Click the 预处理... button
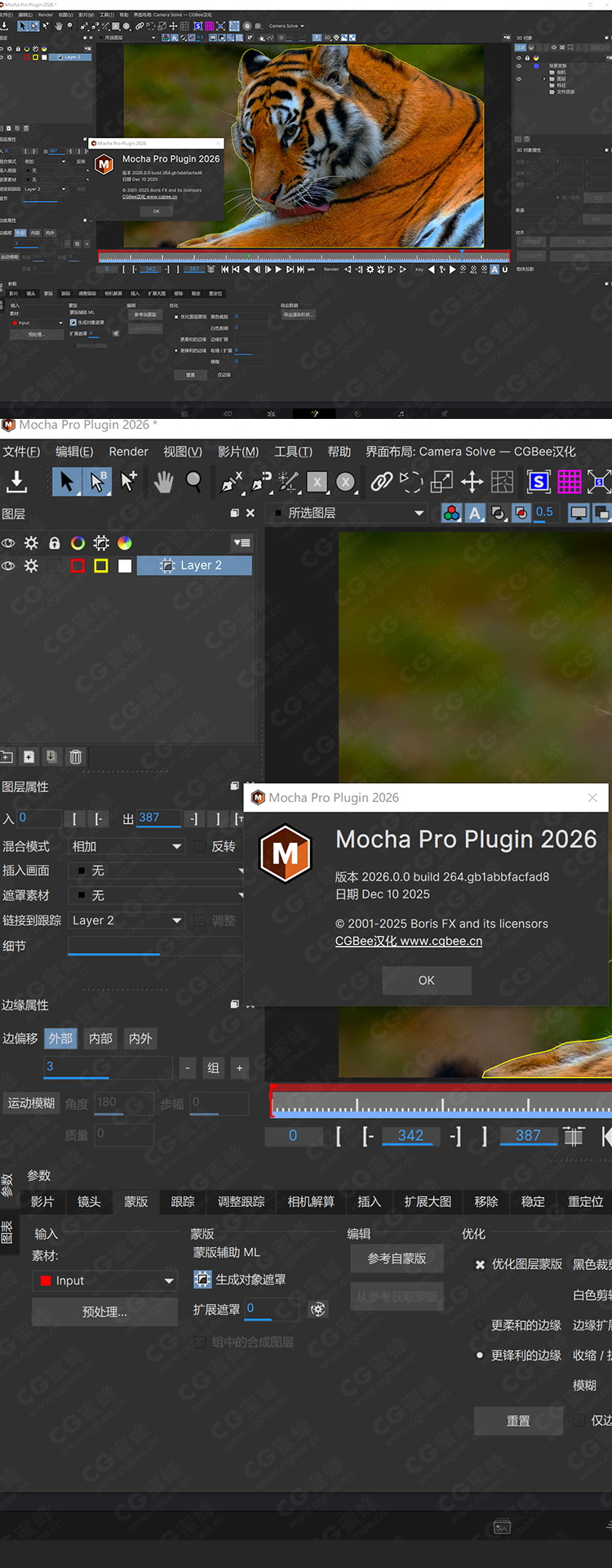This screenshot has height=1568, width=612. [104, 1312]
